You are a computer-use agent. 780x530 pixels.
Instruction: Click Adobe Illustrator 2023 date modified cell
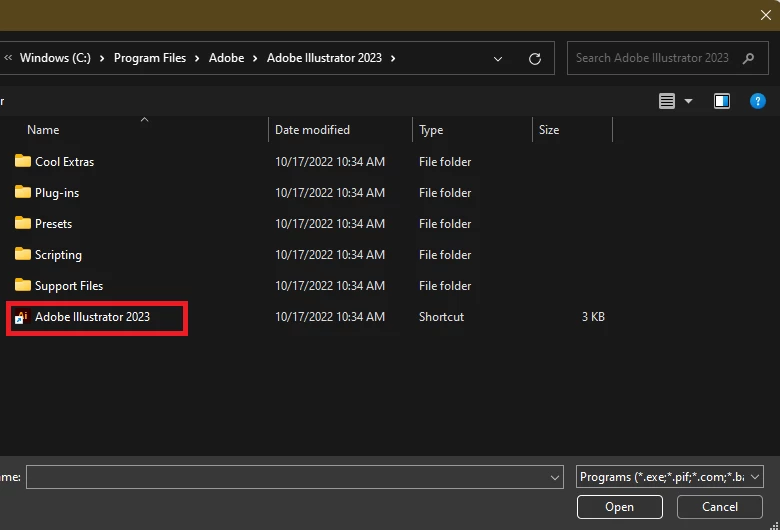(x=330, y=317)
